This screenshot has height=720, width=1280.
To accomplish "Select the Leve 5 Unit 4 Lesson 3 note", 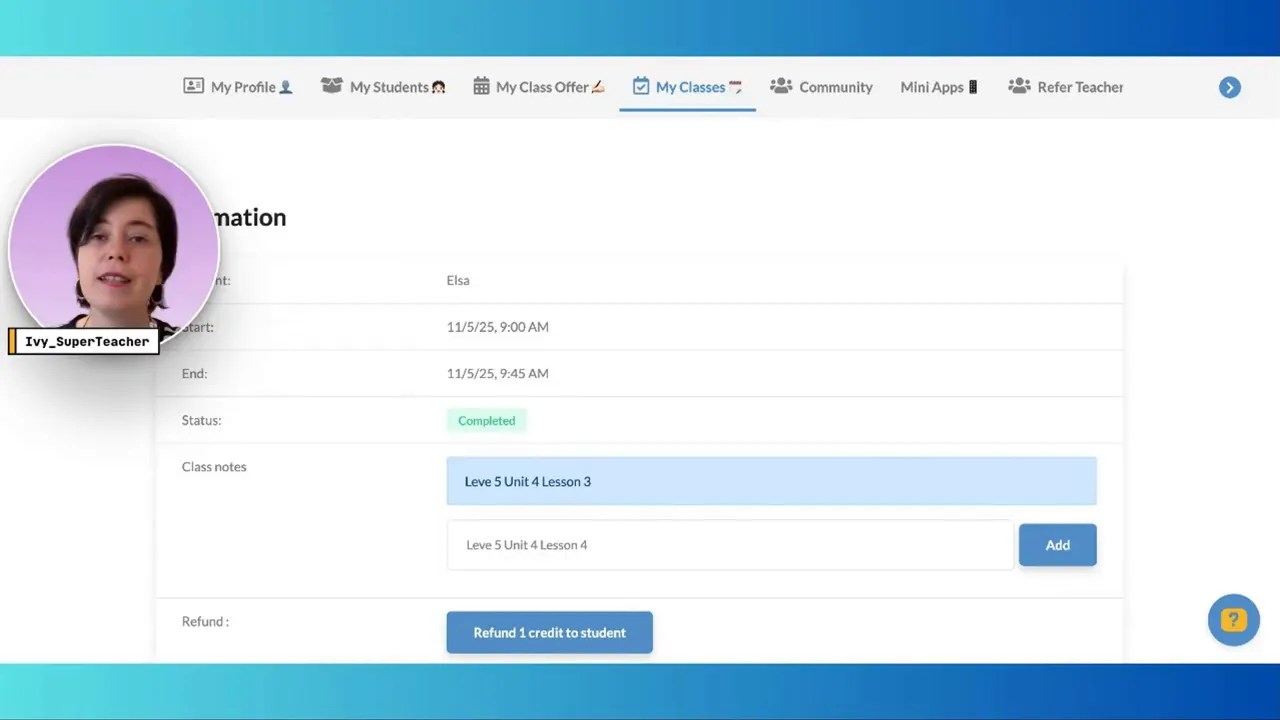I will (x=770, y=481).
